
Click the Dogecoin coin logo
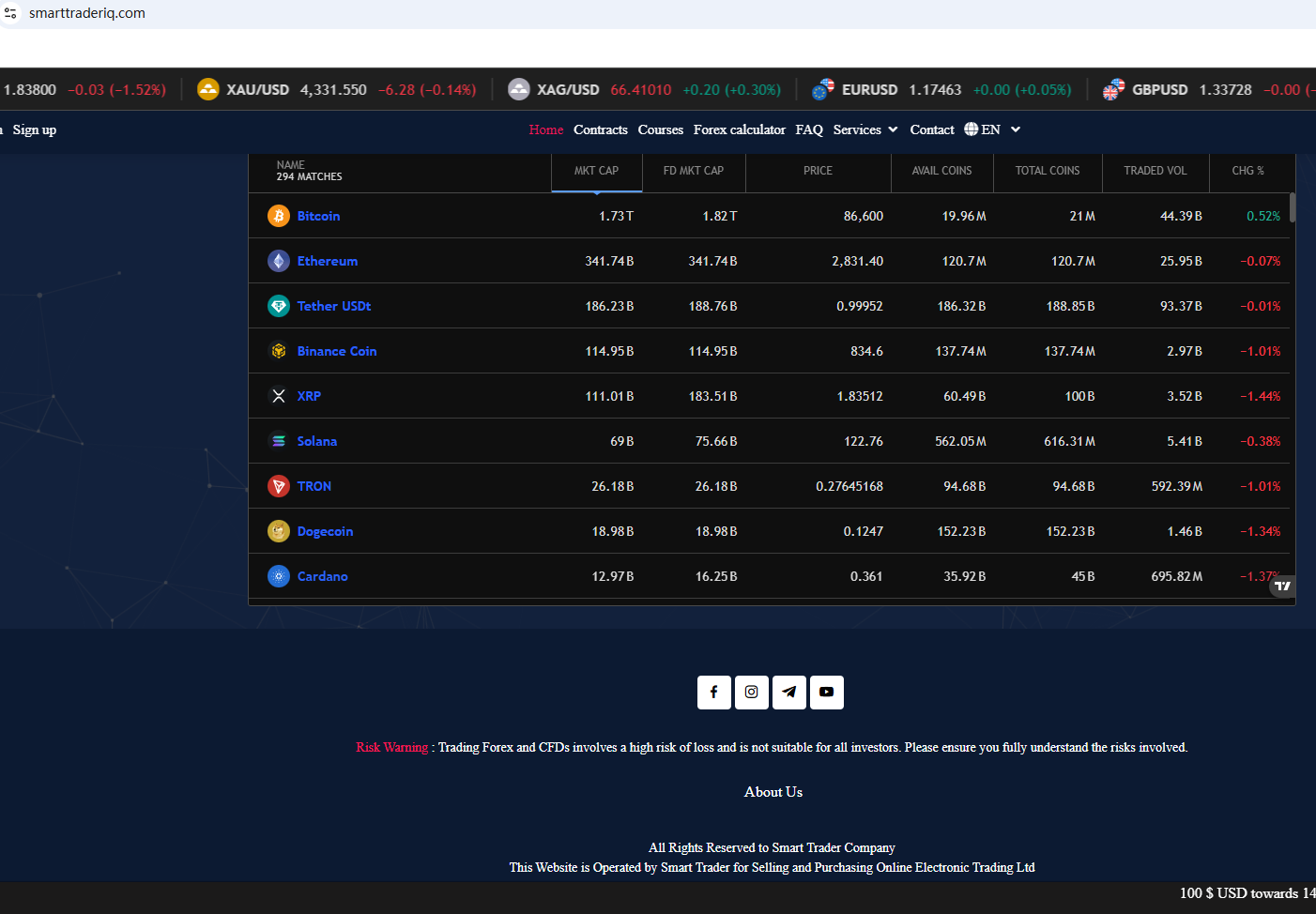279,531
